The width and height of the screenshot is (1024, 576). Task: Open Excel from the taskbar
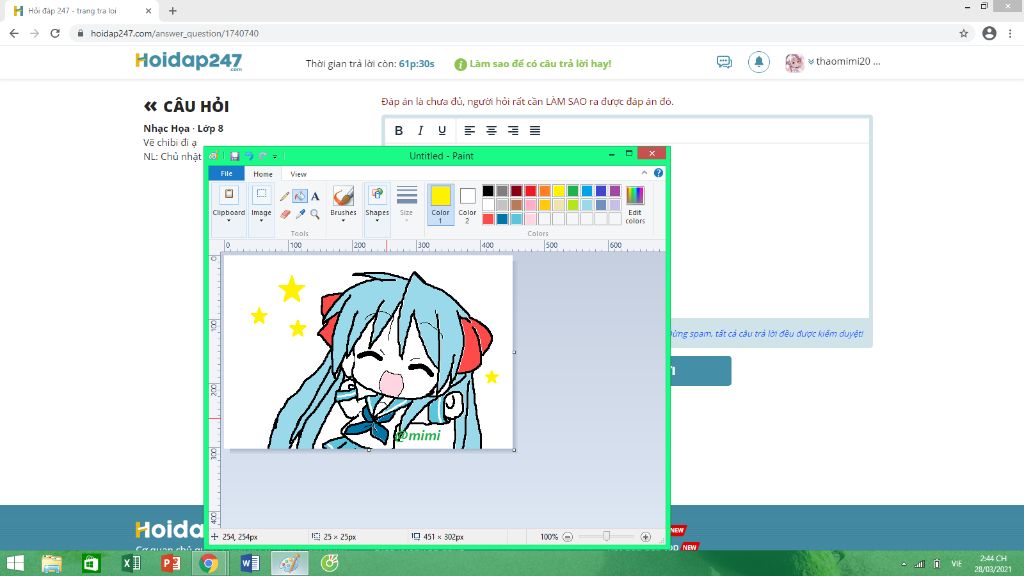click(x=131, y=563)
